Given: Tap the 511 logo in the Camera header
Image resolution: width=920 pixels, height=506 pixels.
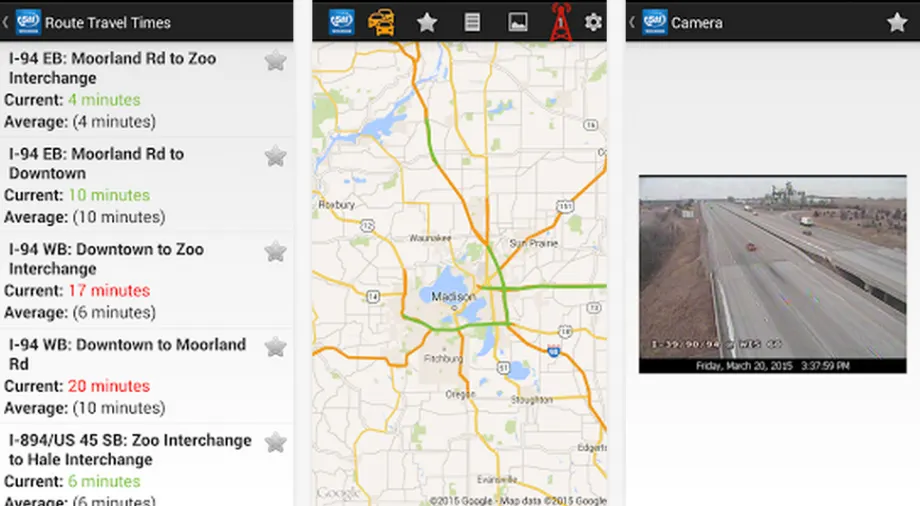Looking at the screenshot, I should [654, 22].
